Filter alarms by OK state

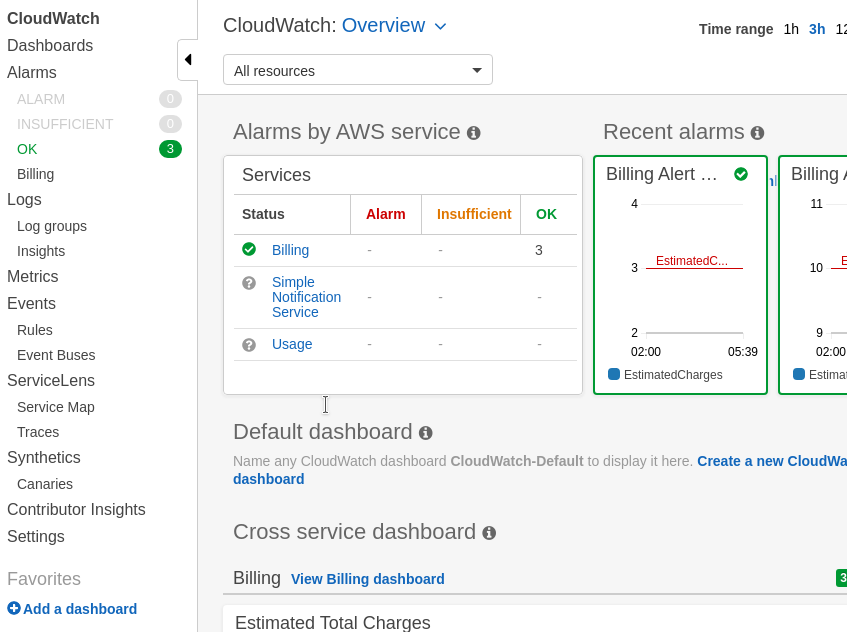click(x=27, y=149)
